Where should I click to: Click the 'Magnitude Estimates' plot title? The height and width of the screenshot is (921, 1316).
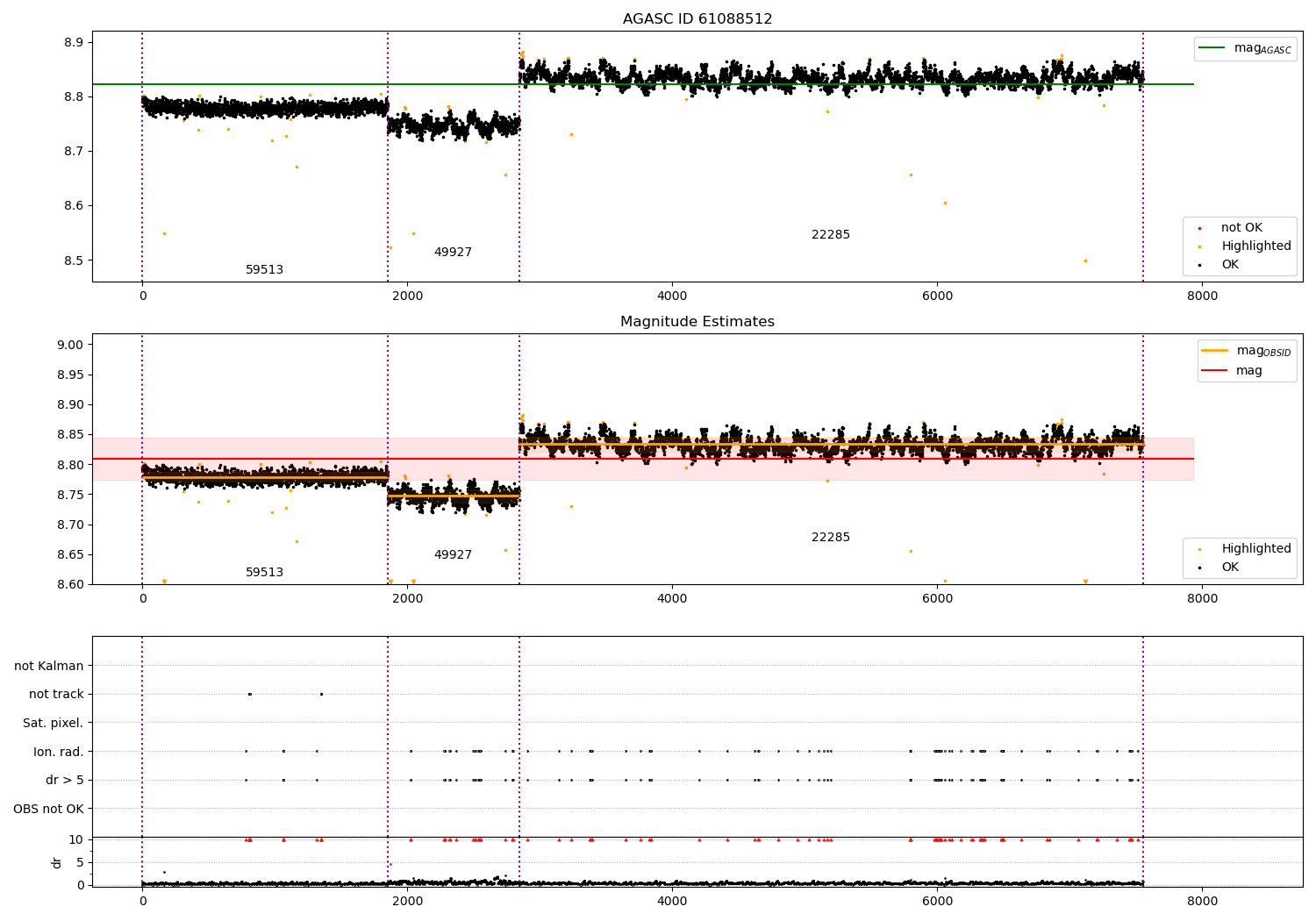[697, 322]
